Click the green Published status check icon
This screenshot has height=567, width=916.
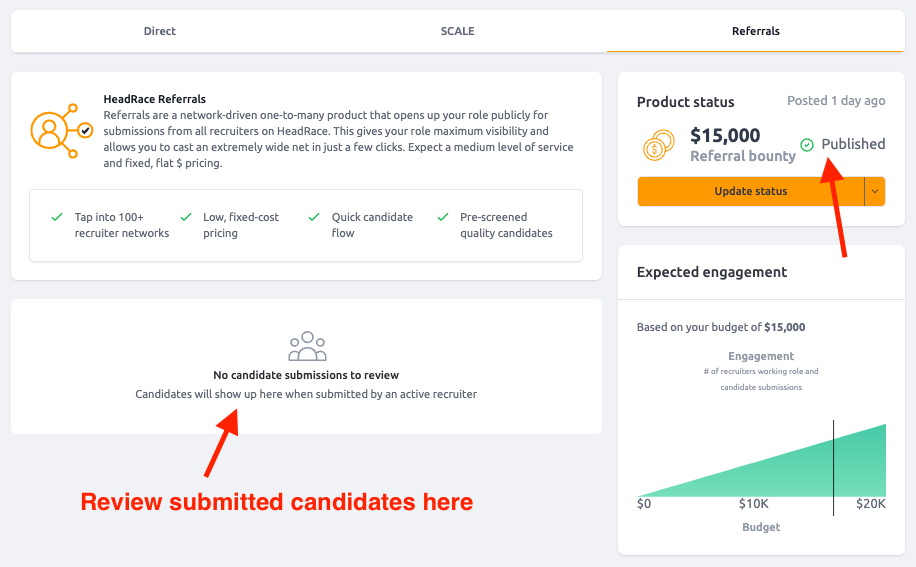[807, 144]
